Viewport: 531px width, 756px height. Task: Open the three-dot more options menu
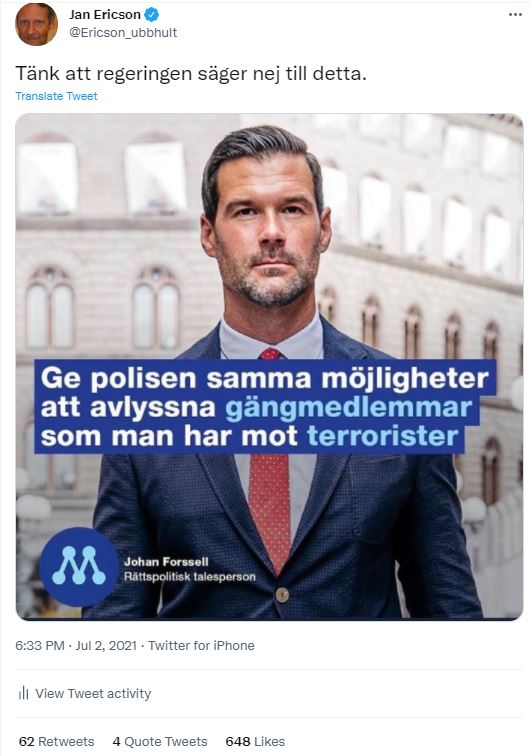tap(515, 14)
